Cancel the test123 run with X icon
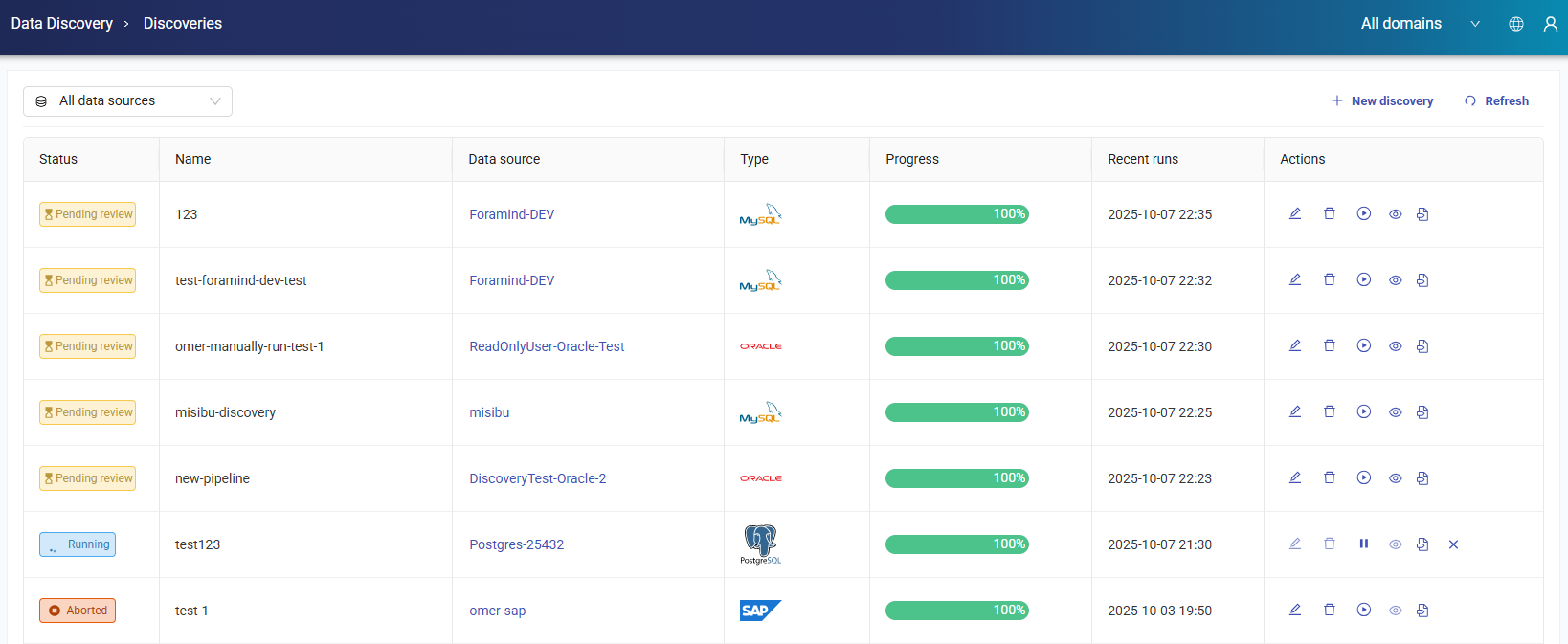1568x644 pixels. (x=1453, y=544)
